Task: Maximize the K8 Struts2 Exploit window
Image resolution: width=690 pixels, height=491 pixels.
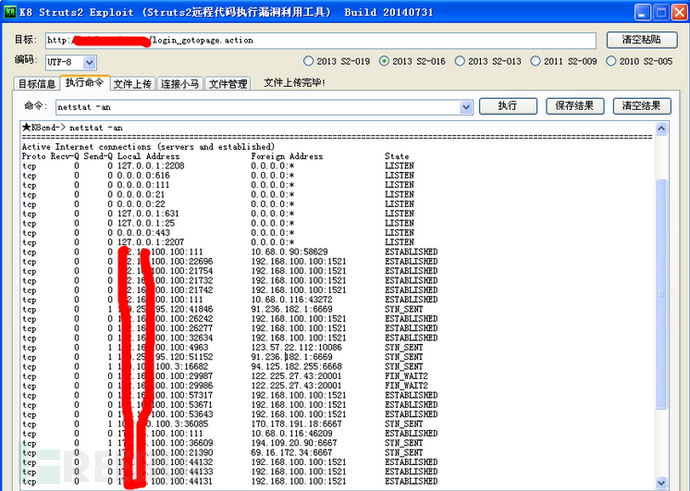Action: pyautogui.click(x=661, y=12)
